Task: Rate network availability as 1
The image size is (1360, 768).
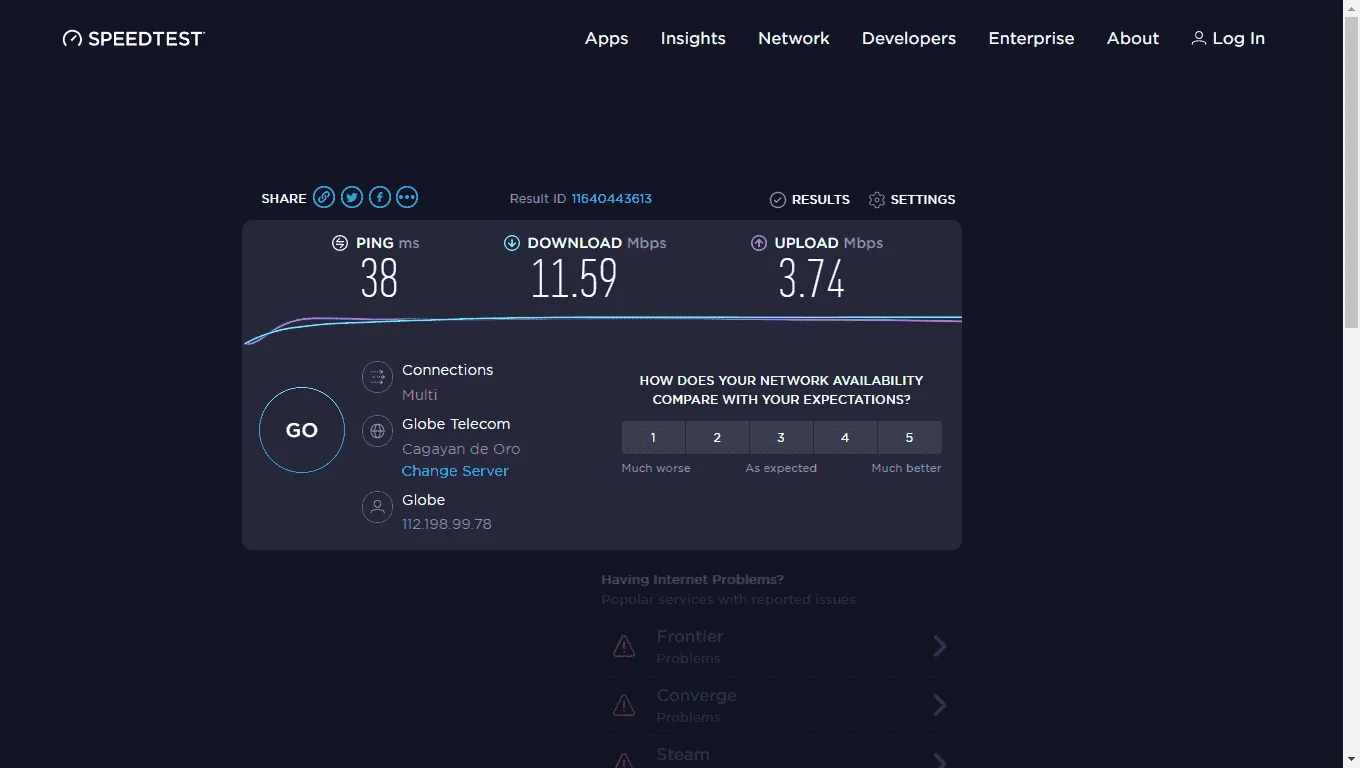Action: [x=653, y=438]
